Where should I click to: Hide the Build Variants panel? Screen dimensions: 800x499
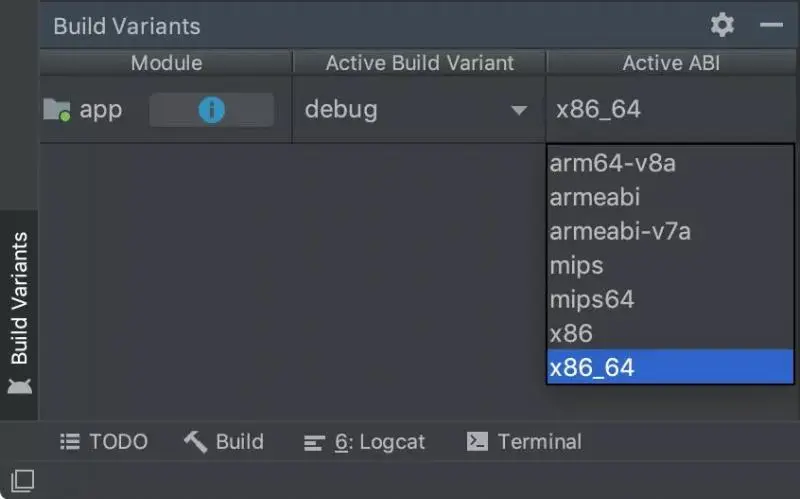coord(771,25)
